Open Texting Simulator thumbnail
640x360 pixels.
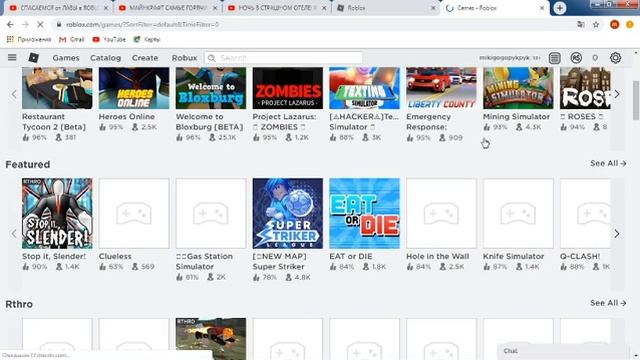(x=364, y=88)
